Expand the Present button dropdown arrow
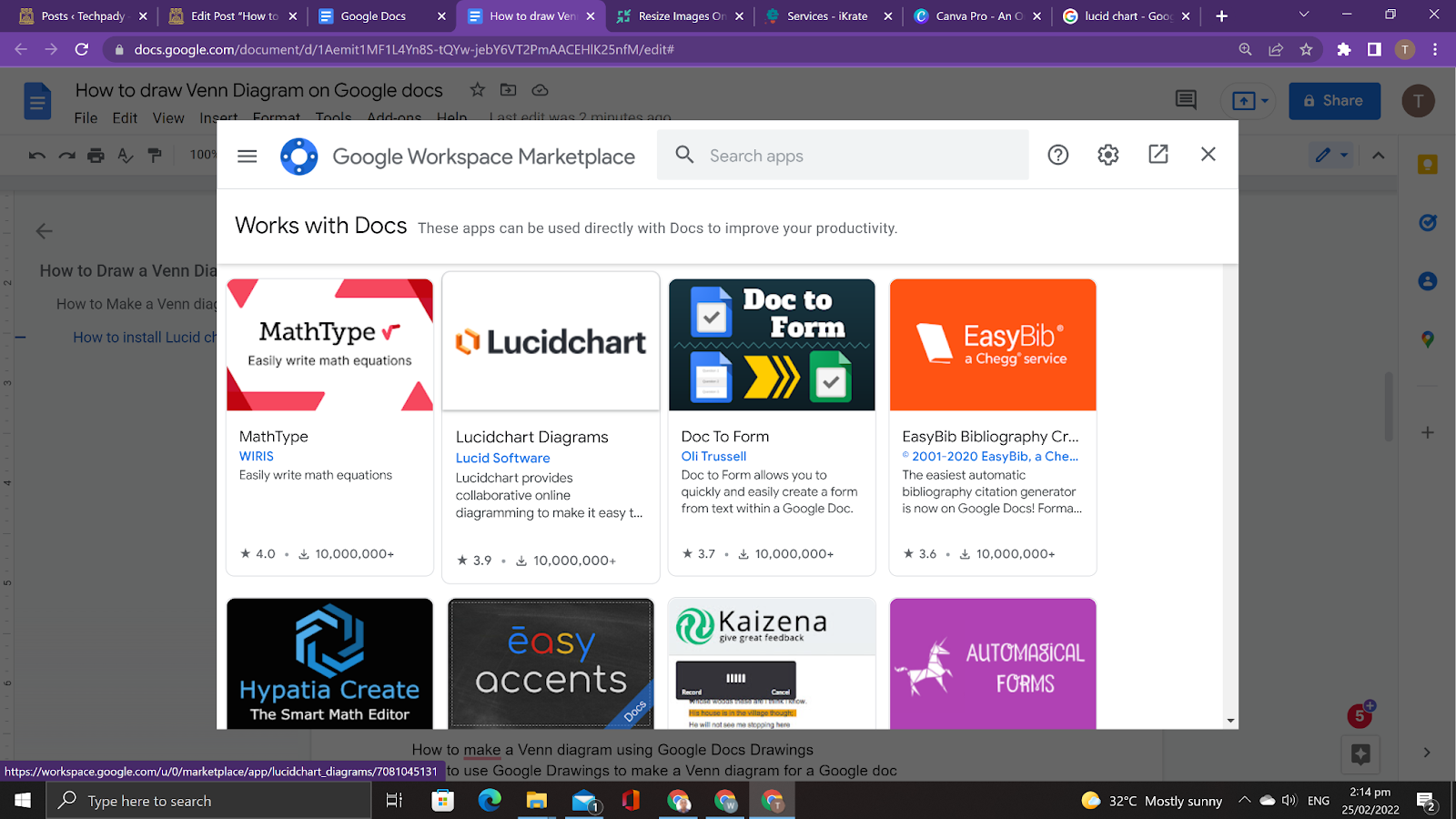The width and height of the screenshot is (1456, 819). 1265,101
